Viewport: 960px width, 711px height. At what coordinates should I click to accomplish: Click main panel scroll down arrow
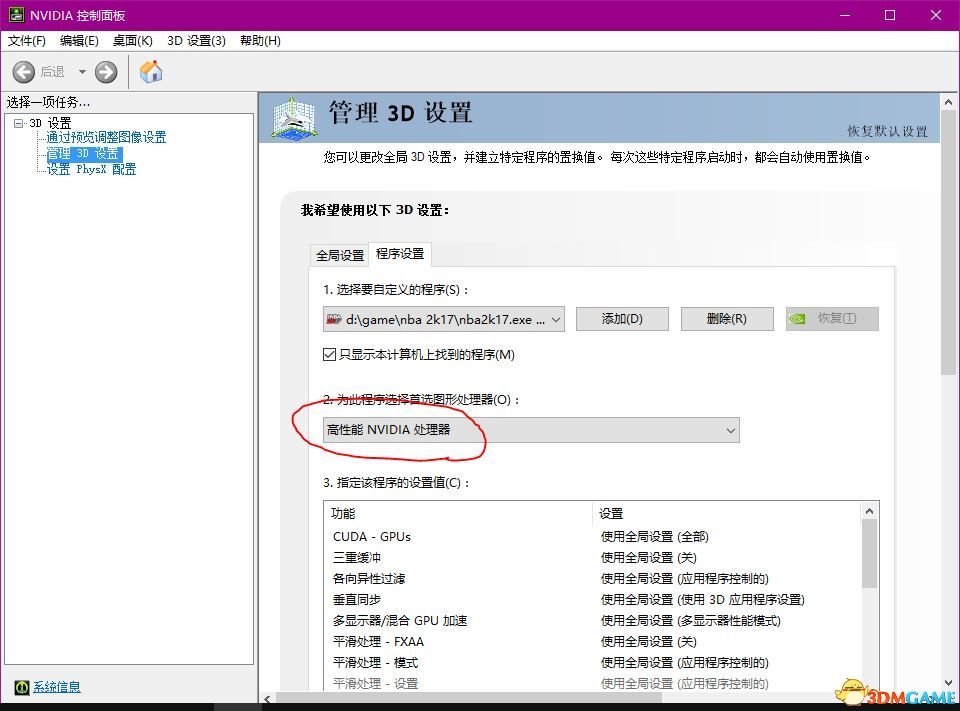tap(948, 682)
